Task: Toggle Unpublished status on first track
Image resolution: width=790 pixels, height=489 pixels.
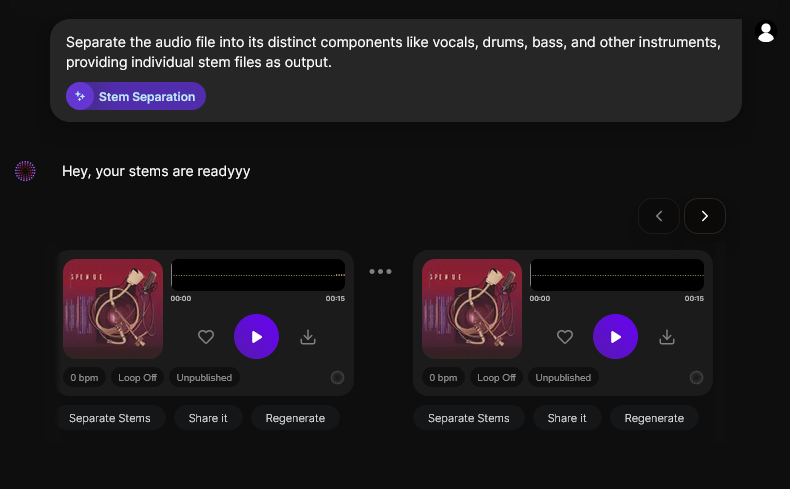Action: click(204, 378)
